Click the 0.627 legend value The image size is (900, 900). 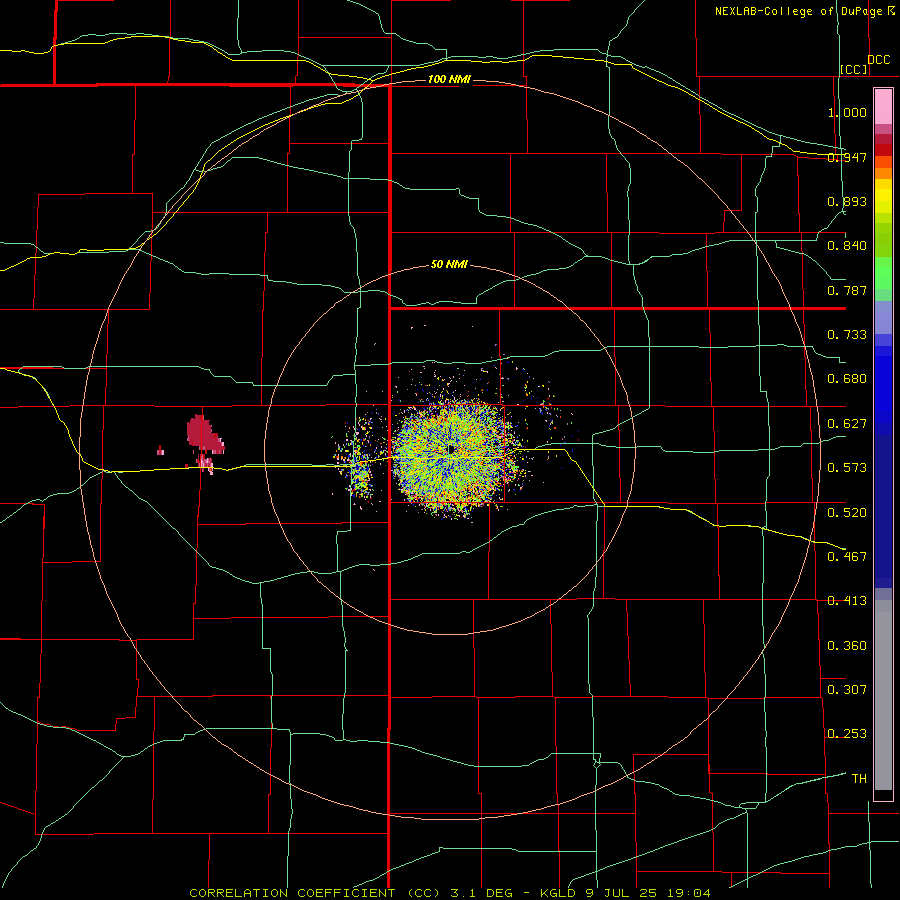[847, 424]
